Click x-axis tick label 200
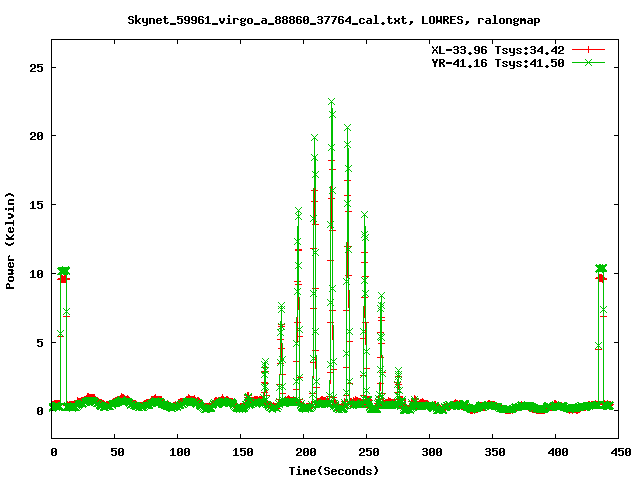640x480 pixels. 306,452
